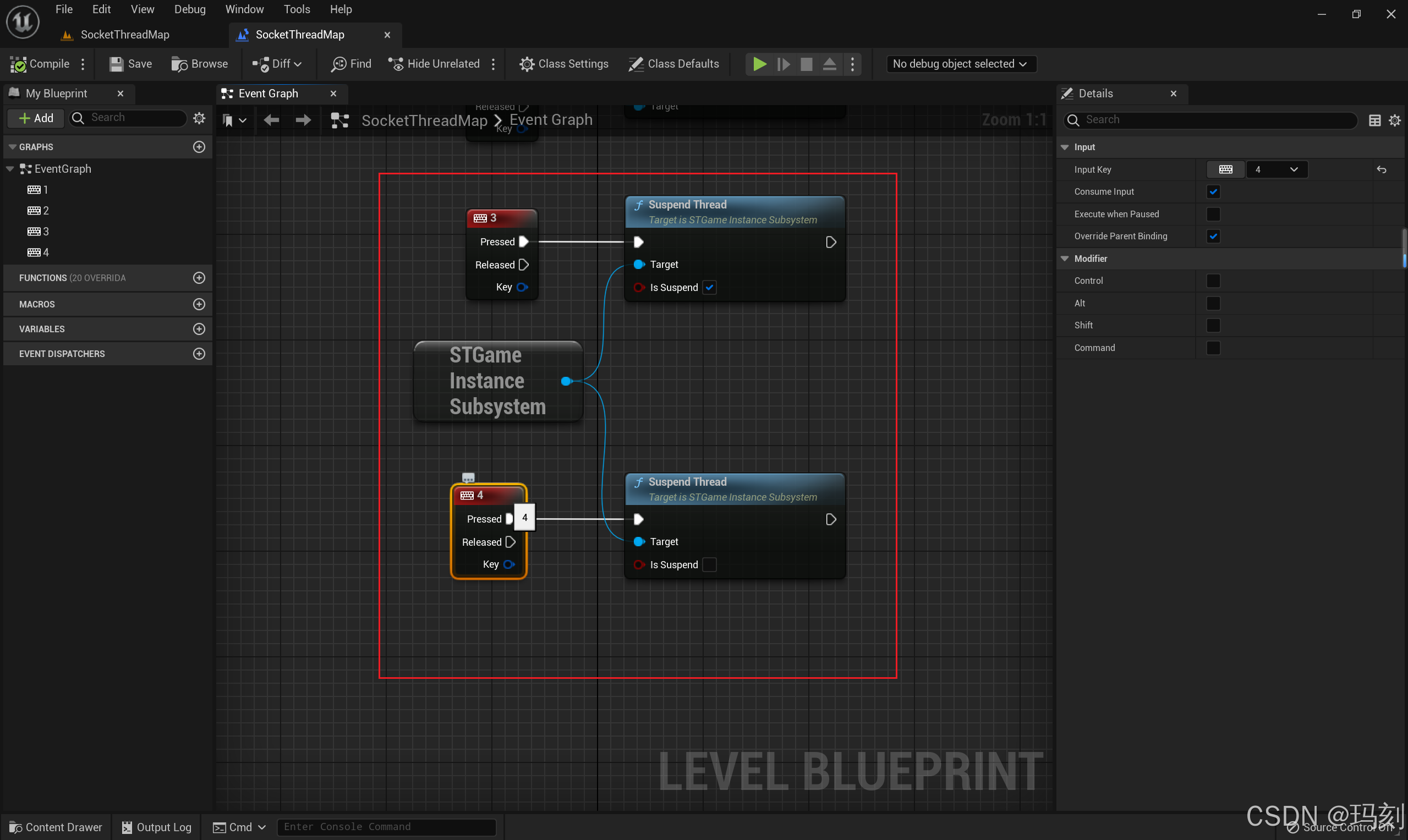Open the Debug menu
The height and width of the screenshot is (840, 1408).
pos(189,9)
